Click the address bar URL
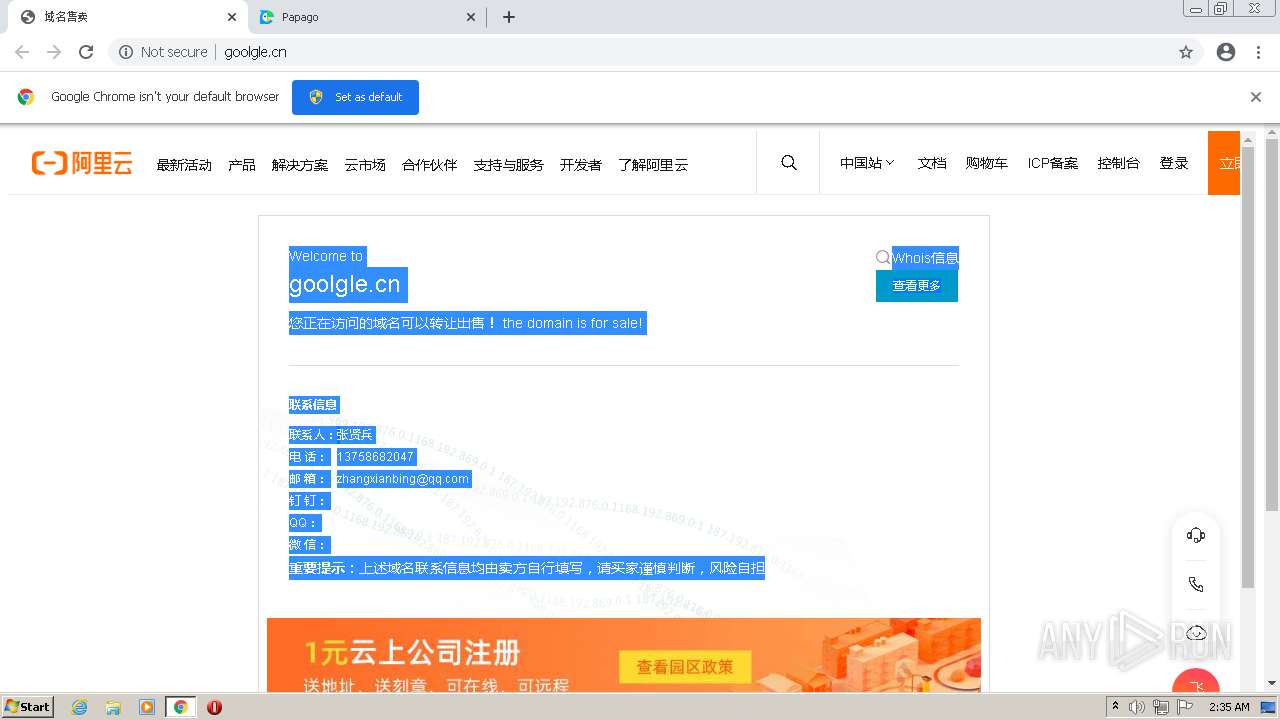Image resolution: width=1280 pixels, height=720 pixels. (x=255, y=52)
